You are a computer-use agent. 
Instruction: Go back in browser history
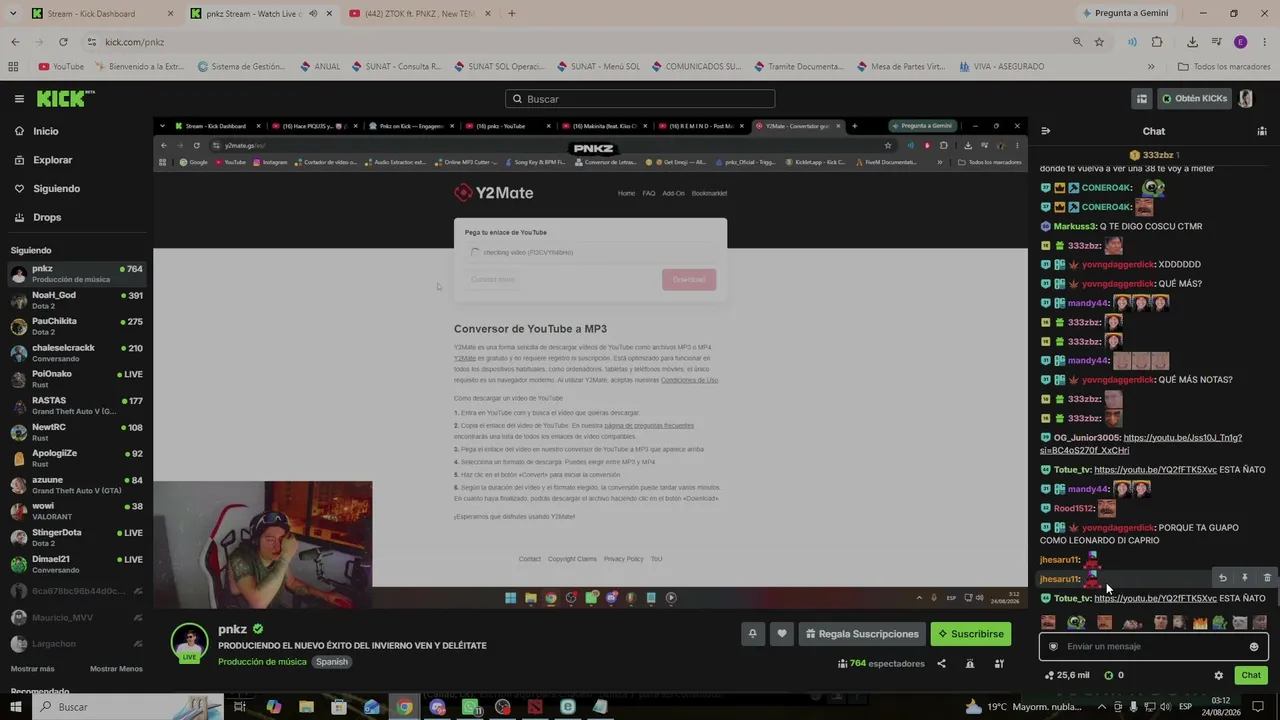pos(15,42)
